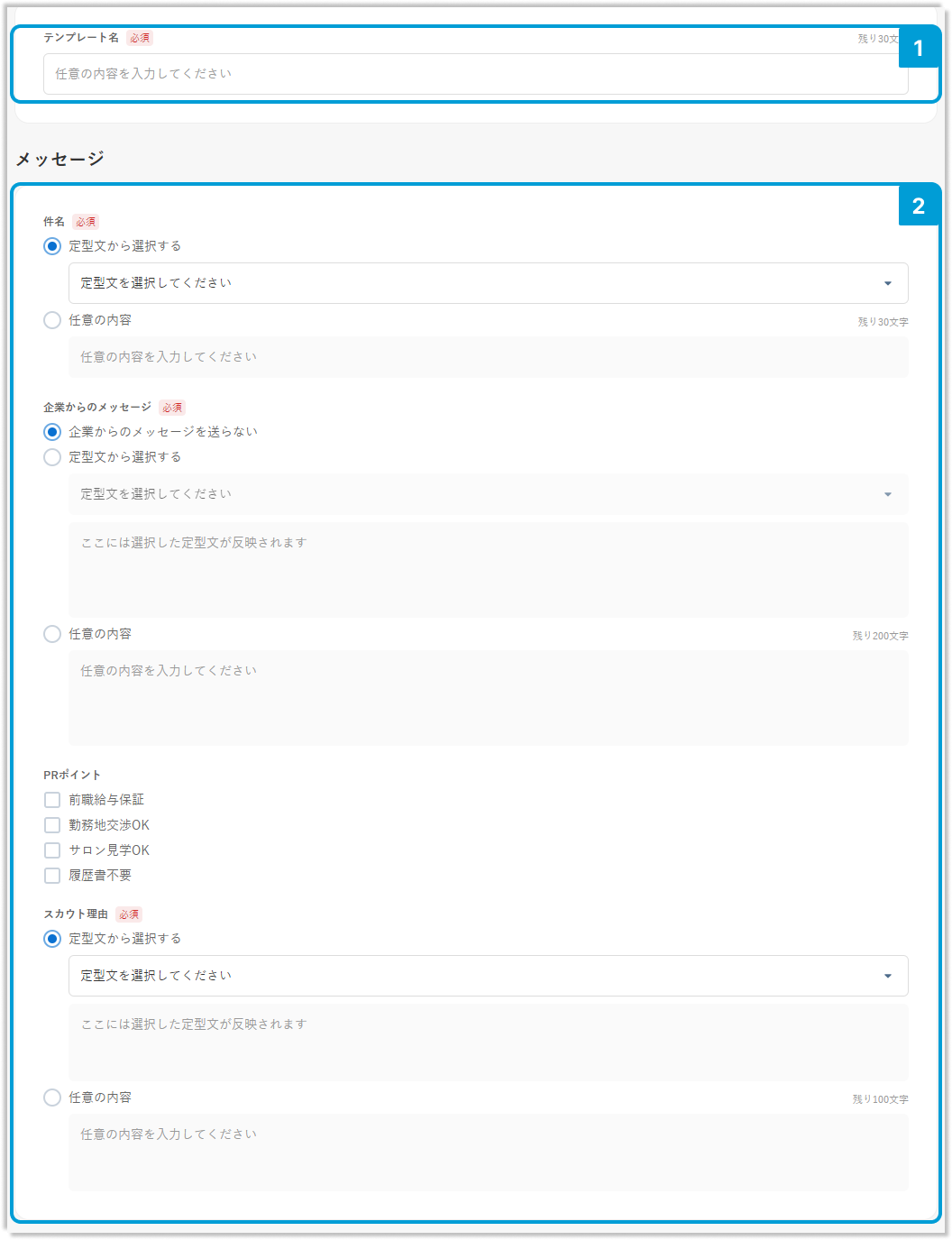Choose 任意の内容 radio under 件名
Image resolution: width=952 pixels, height=1240 pixels.
pyautogui.click(x=52, y=320)
